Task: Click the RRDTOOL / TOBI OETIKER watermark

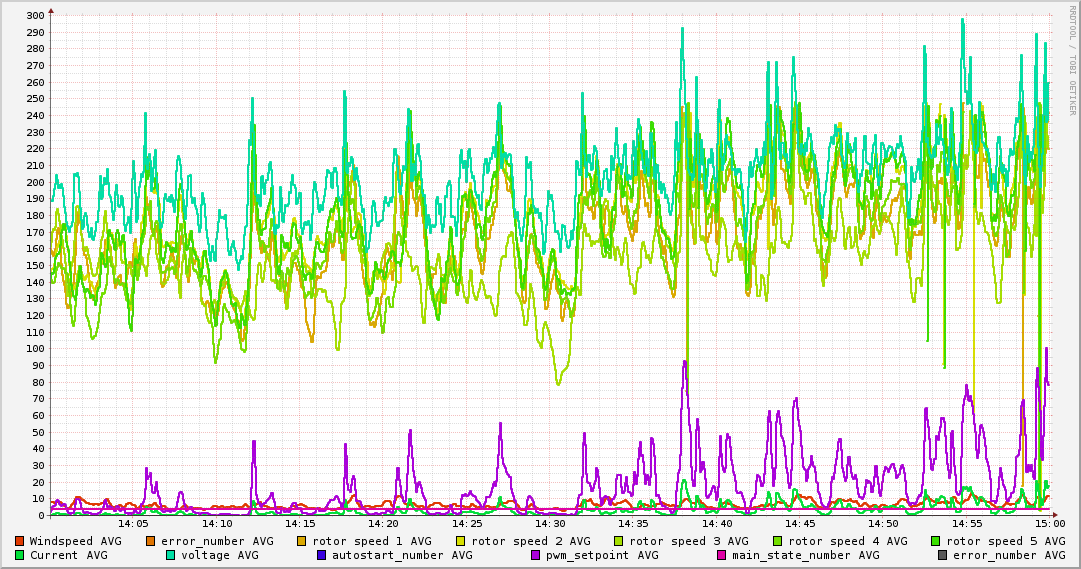Action: [1073, 58]
